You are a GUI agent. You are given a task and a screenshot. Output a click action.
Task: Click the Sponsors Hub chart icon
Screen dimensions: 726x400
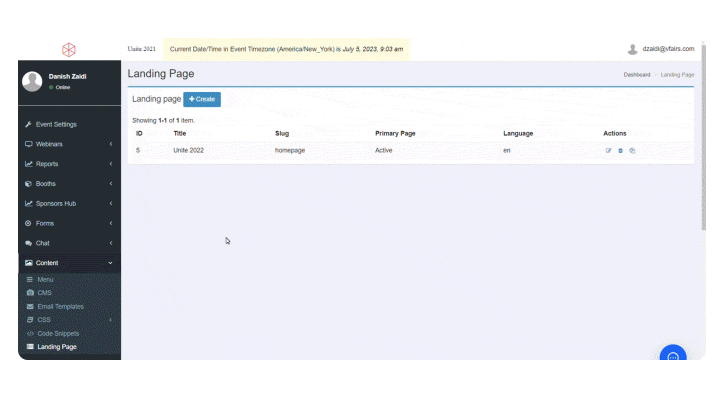tap(28, 203)
